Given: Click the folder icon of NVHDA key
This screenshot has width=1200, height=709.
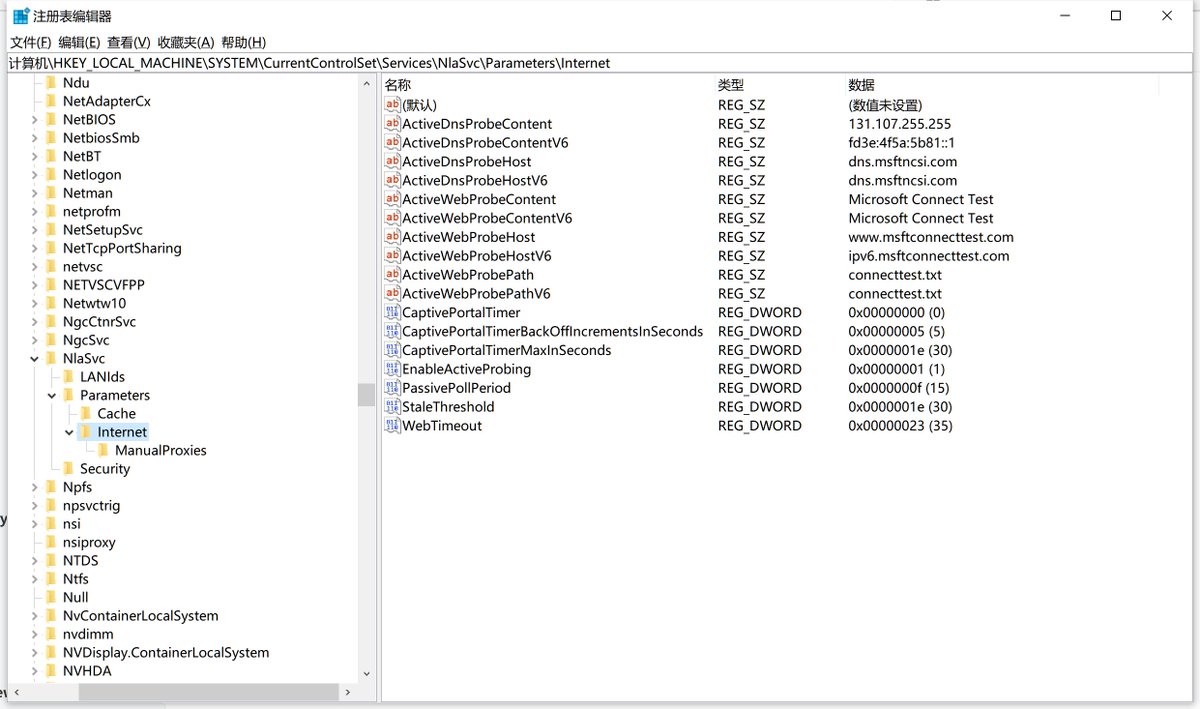Looking at the screenshot, I should point(51,671).
